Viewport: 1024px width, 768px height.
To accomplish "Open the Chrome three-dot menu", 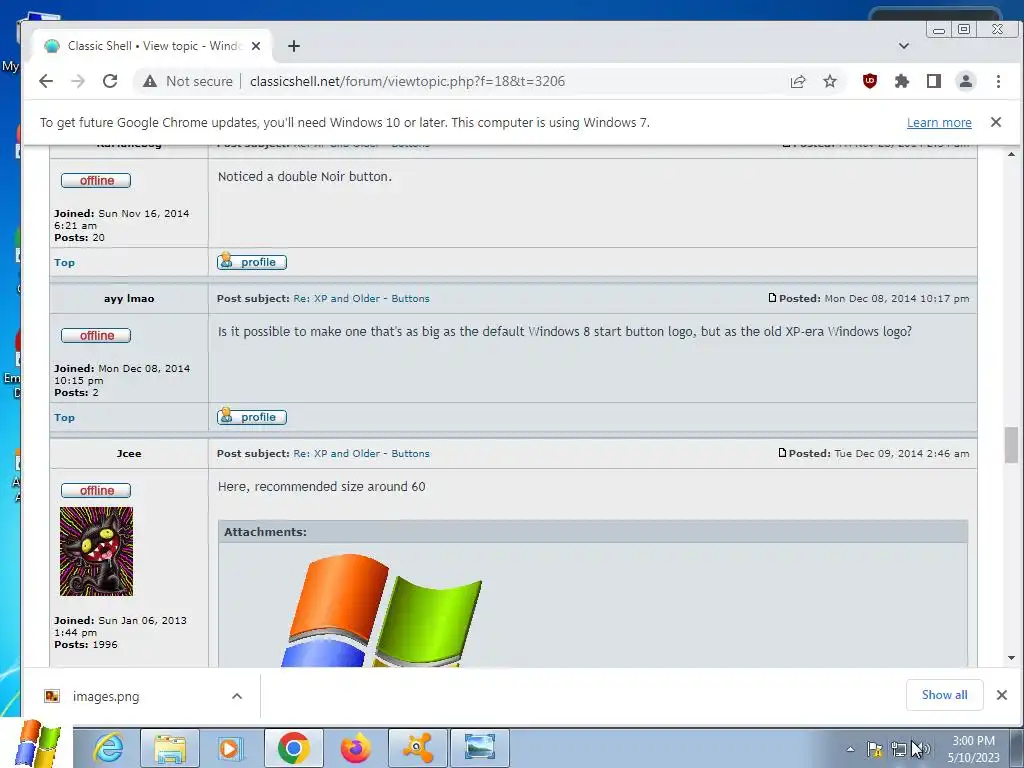I will (x=998, y=81).
